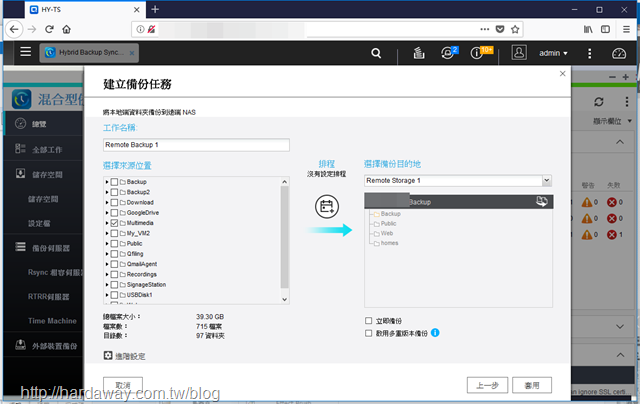Viewport: 640px width, 404px height.
Task: Go to Firefox home page
Action: coord(67,29)
